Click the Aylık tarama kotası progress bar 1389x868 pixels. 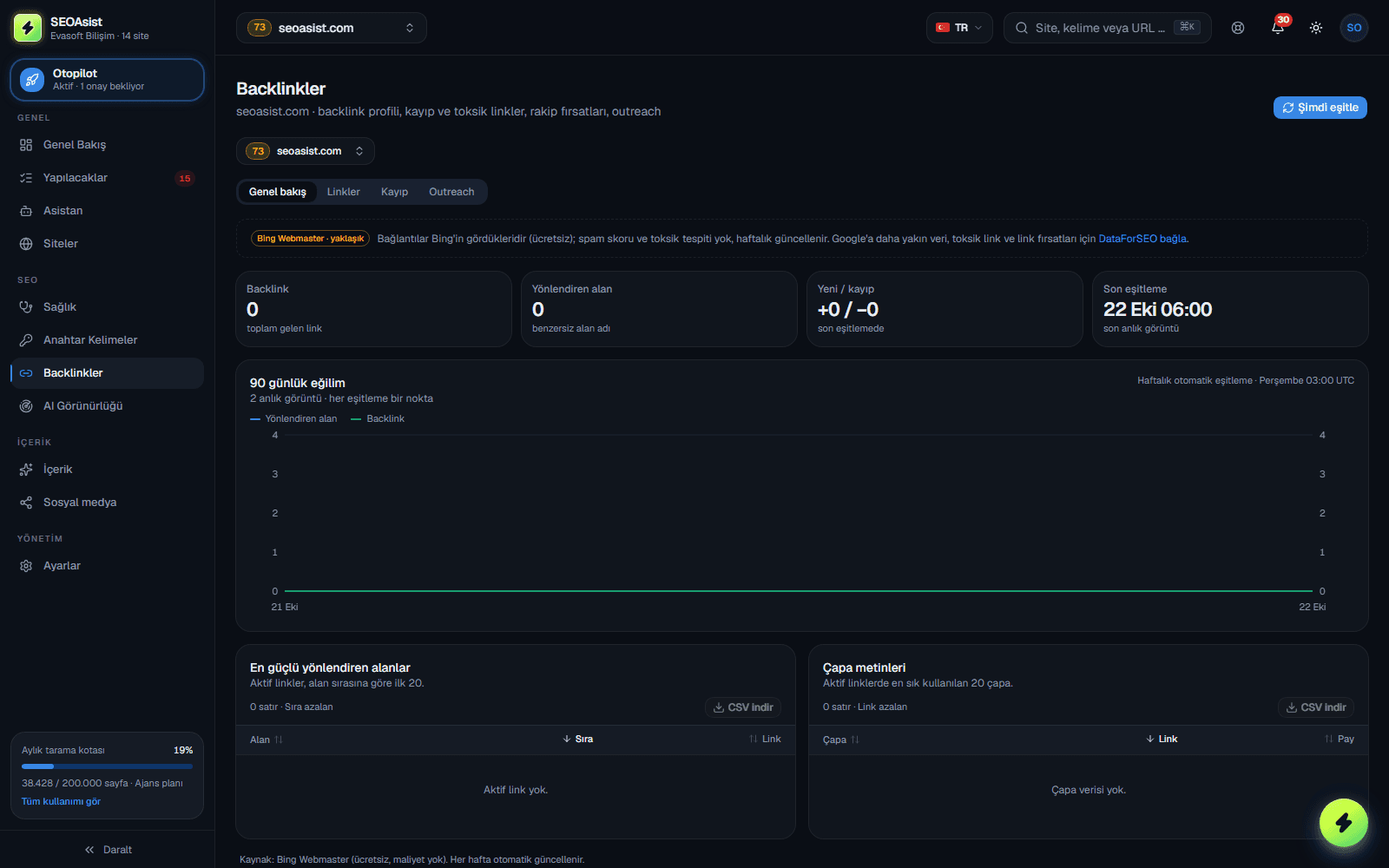[x=107, y=766]
